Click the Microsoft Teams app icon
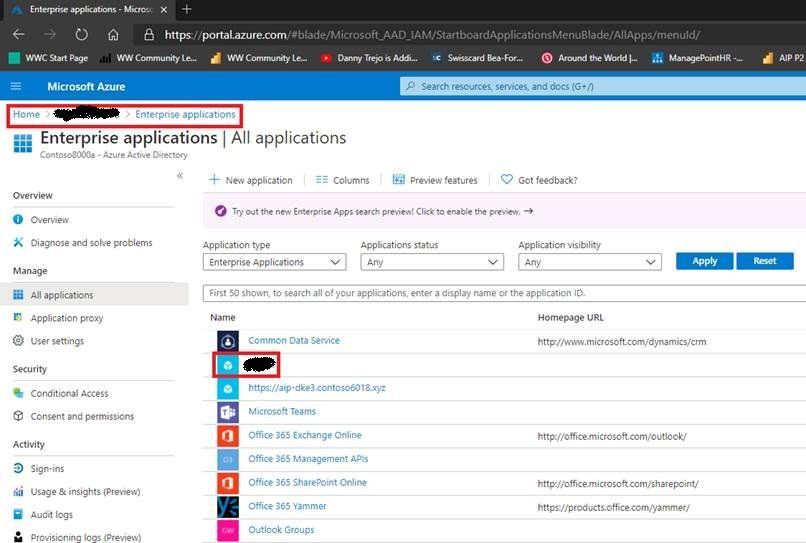The image size is (806, 543). click(x=228, y=412)
